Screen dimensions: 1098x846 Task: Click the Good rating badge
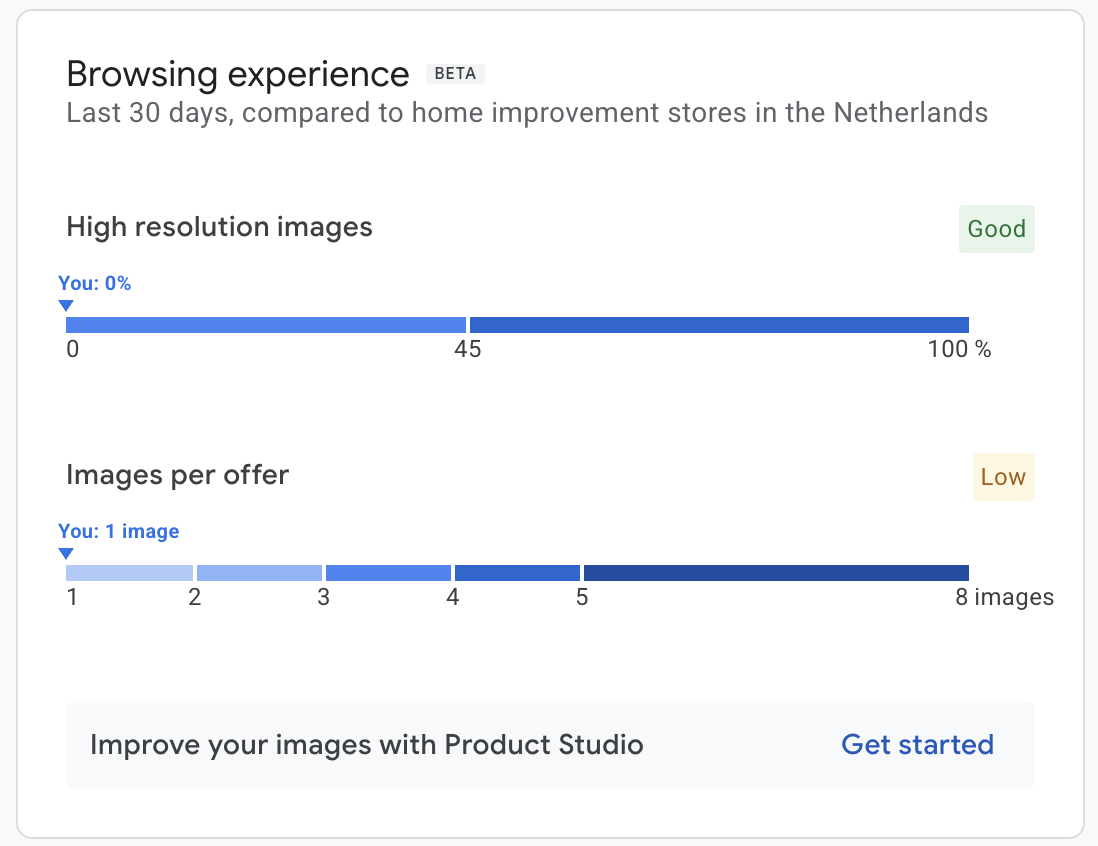coord(996,229)
